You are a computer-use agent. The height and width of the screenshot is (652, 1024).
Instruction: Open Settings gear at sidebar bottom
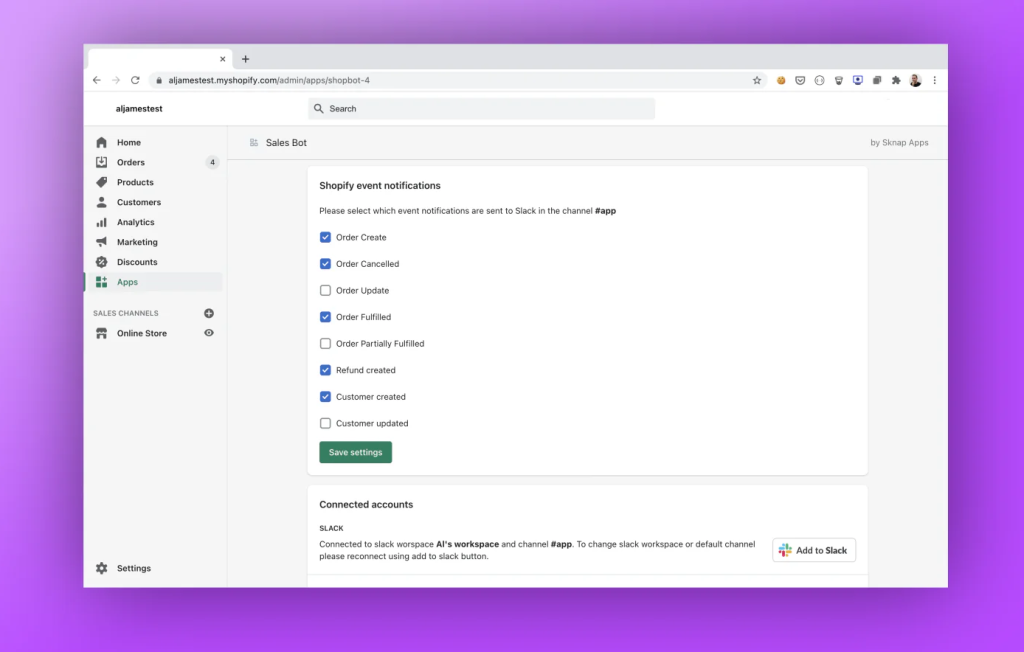(101, 568)
